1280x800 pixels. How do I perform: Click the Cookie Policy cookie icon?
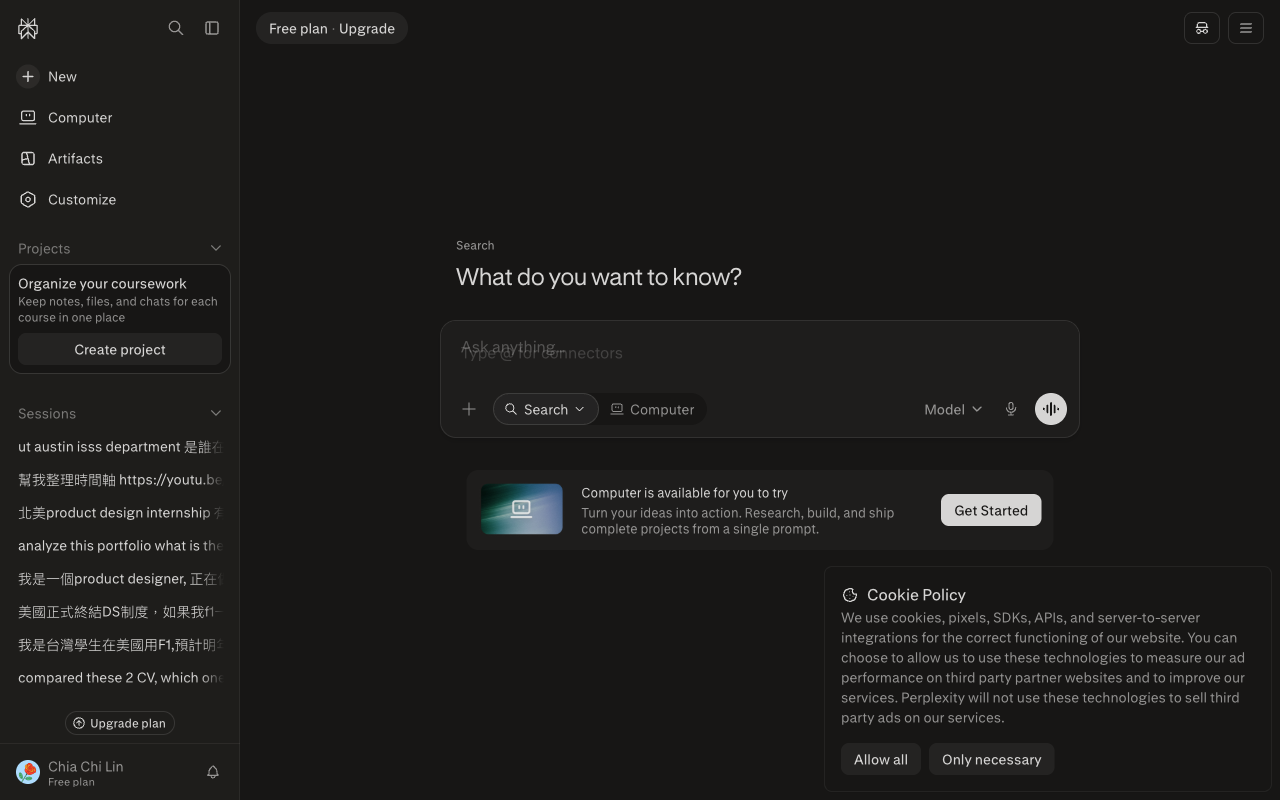pos(850,594)
